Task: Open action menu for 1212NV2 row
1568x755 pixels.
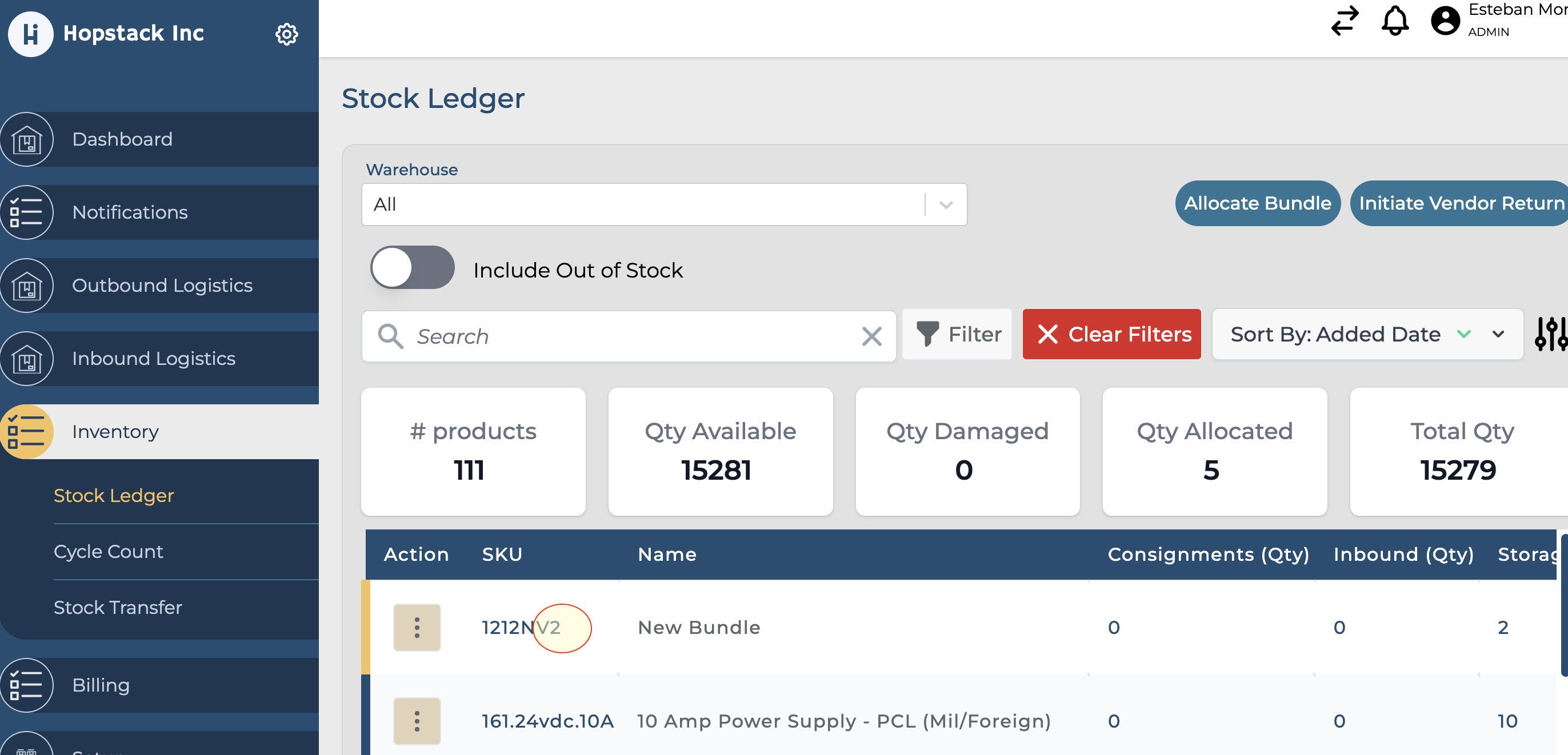Action: point(417,627)
